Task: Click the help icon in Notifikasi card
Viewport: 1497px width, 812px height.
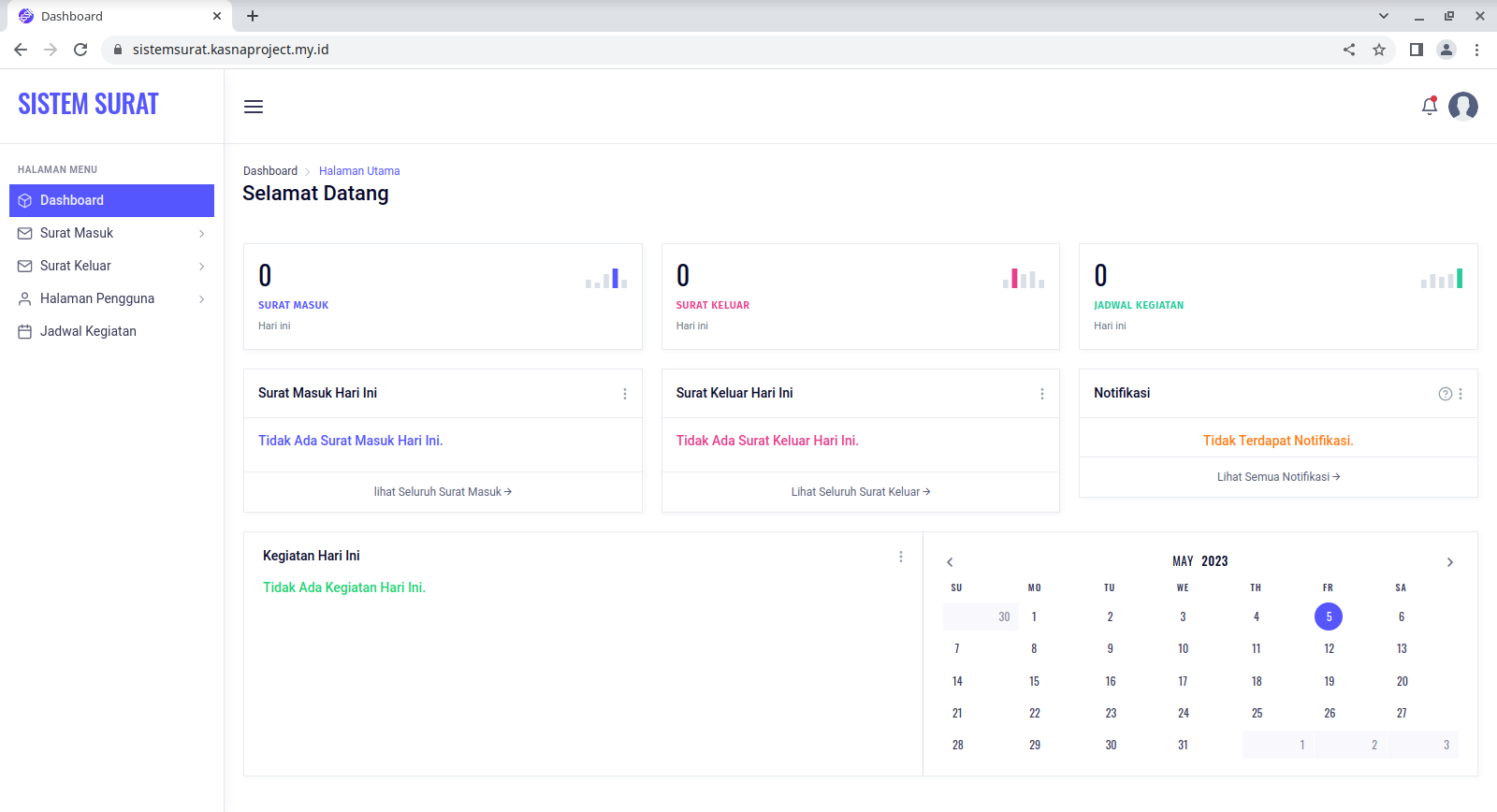Action: 1445,394
